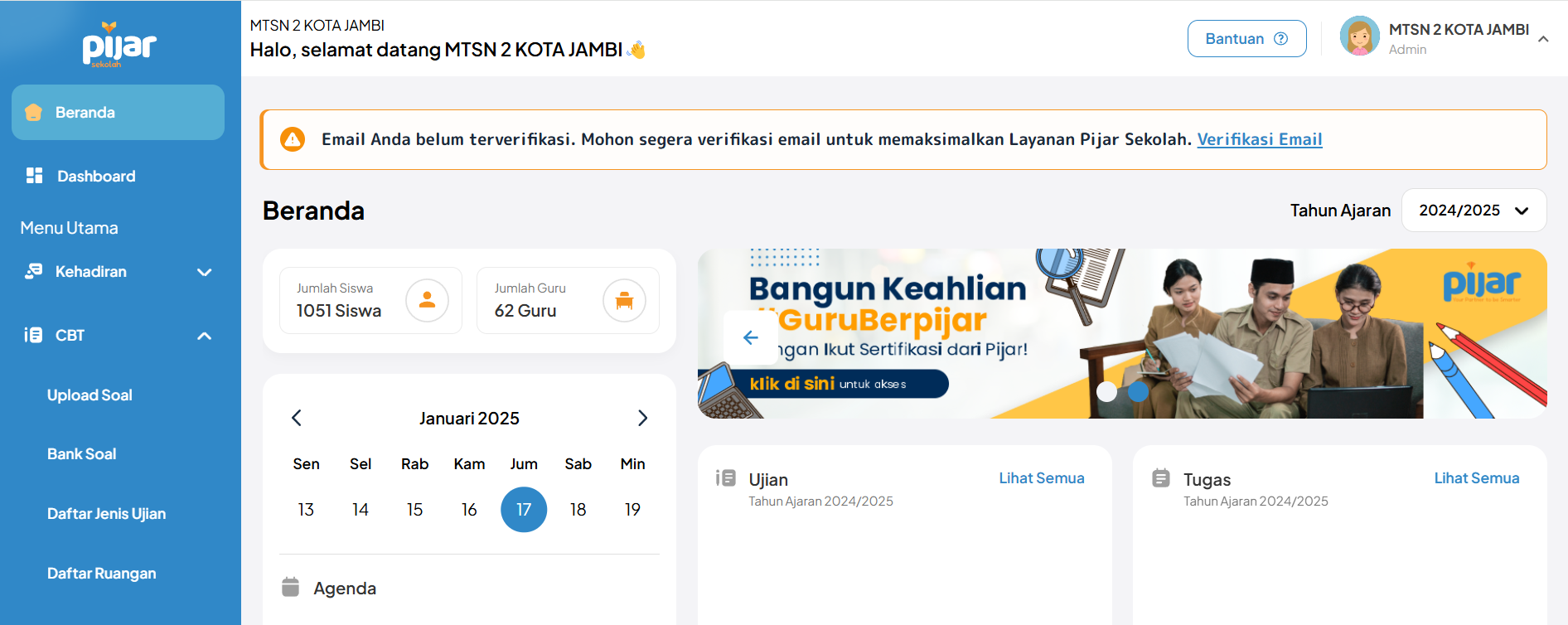This screenshot has height=625, width=1568.
Task: Click the back arrow on the banner
Action: coord(751,337)
